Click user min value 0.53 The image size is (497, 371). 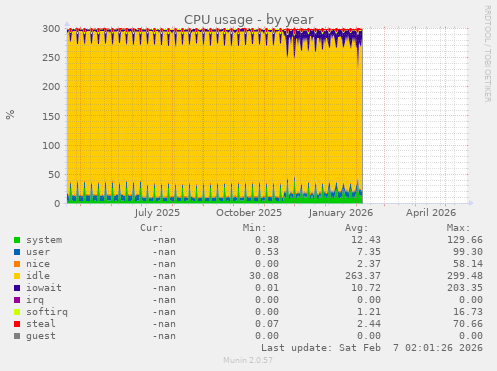click(267, 252)
